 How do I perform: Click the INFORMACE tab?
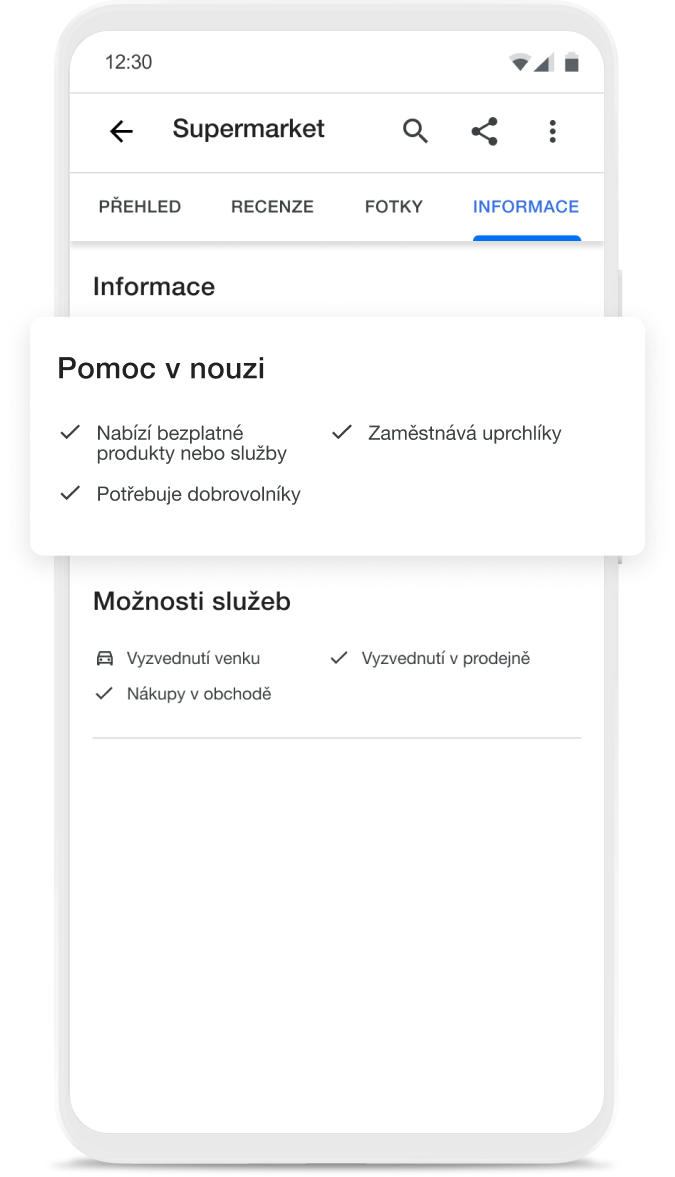[526, 207]
